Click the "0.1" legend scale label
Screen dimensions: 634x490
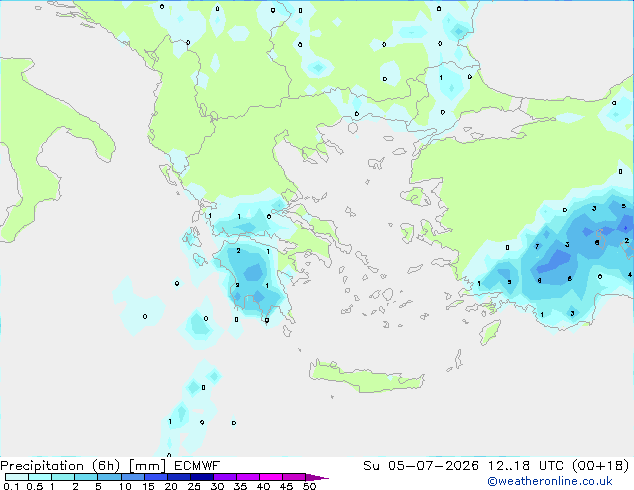pyautogui.click(x=11, y=486)
